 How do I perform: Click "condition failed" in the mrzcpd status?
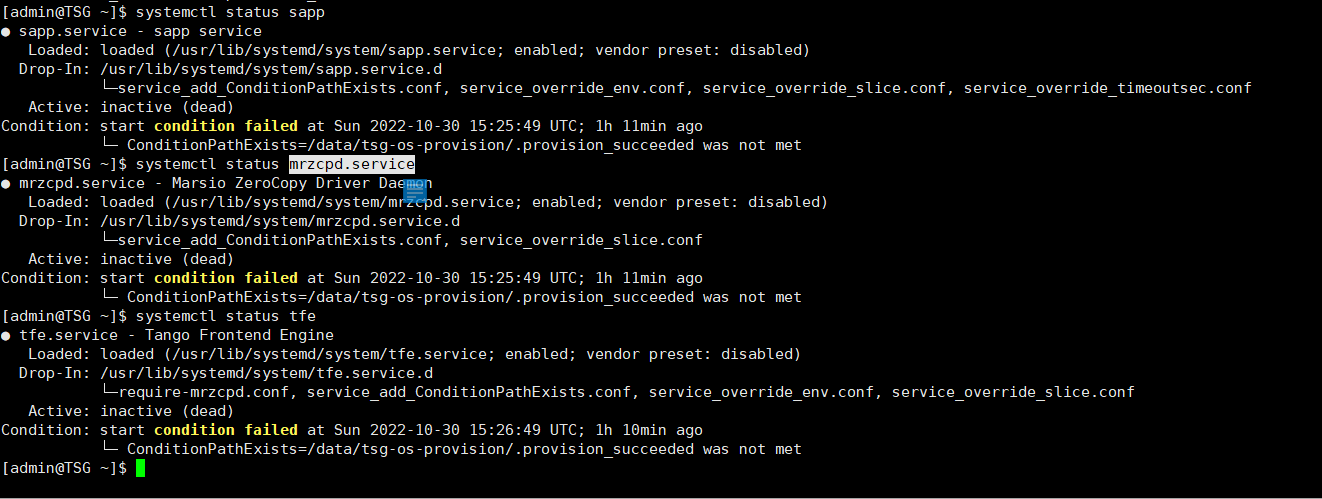[225, 278]
